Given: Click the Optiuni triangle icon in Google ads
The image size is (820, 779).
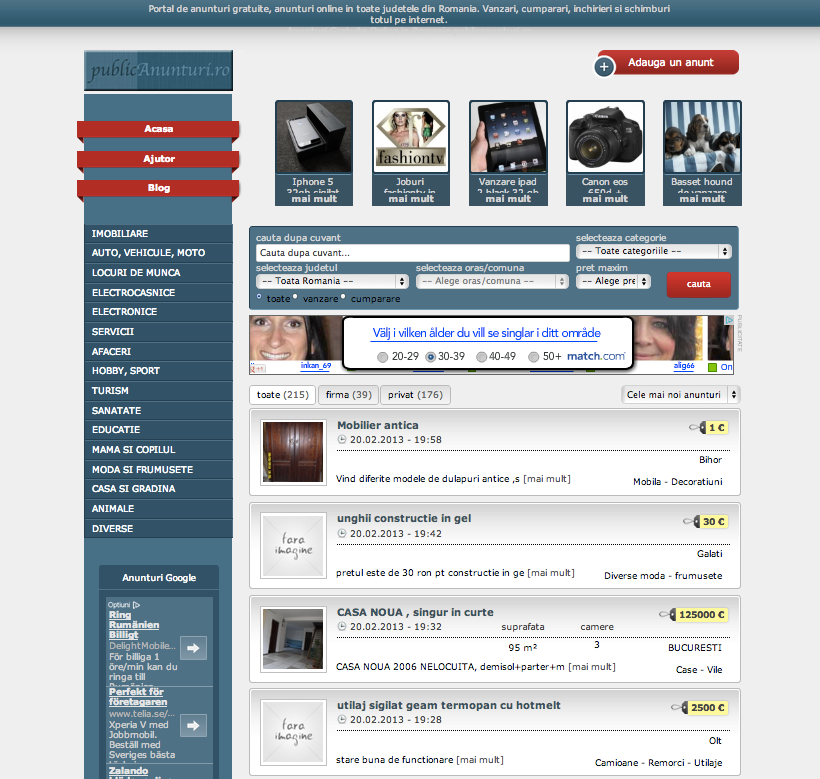Looking at the screenshot, I should [x=136, y=605].
